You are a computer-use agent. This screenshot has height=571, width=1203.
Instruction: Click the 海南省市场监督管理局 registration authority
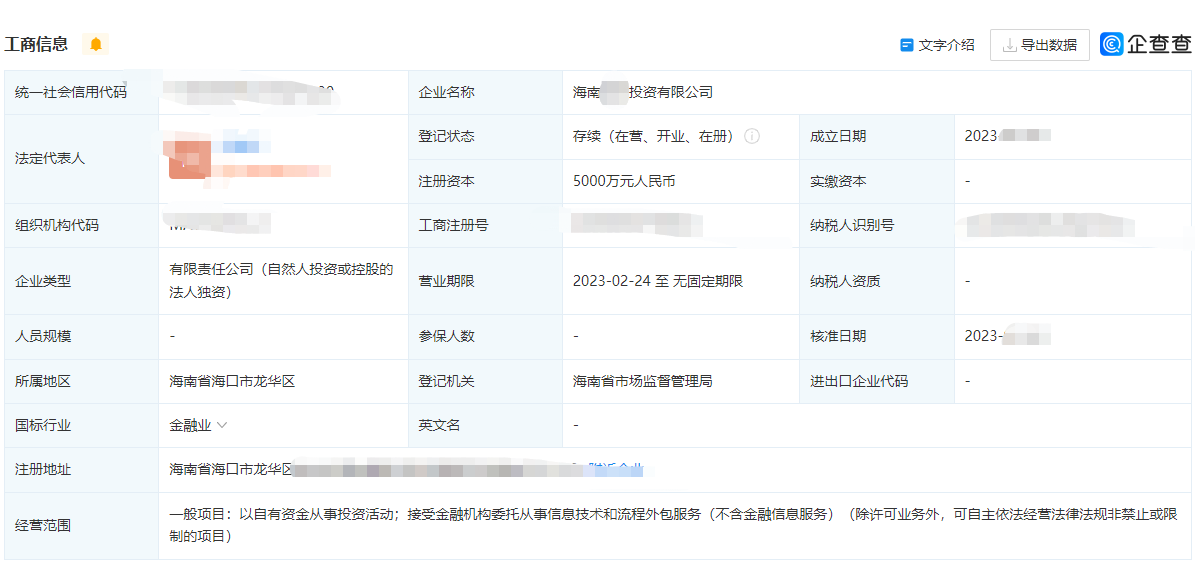642,381
